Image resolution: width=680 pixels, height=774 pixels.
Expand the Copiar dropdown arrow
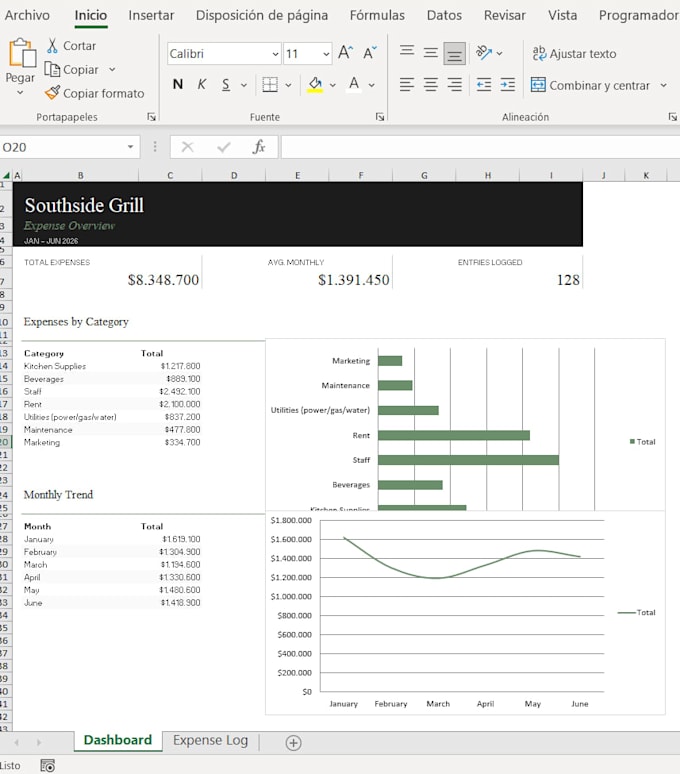112,69
